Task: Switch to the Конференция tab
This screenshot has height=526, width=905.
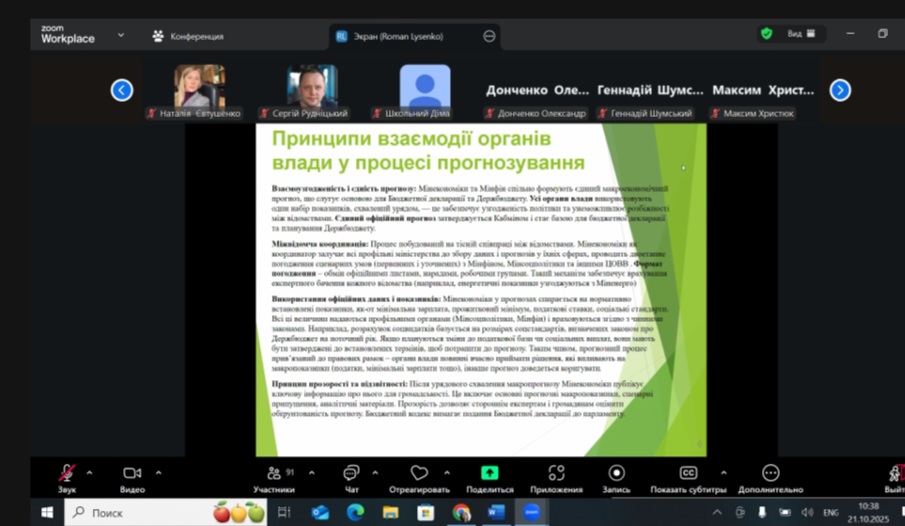Action: (x=188, y=36)
